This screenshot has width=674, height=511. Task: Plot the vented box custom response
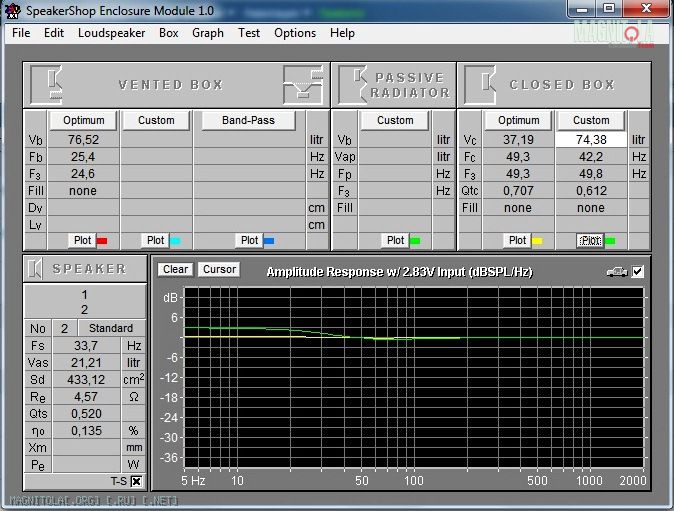(155, 240)
